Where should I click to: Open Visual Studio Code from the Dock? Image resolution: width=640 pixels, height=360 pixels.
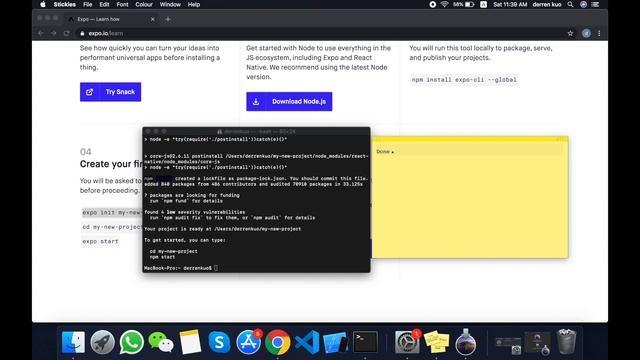pyautogui.click(x=307, y=342)
